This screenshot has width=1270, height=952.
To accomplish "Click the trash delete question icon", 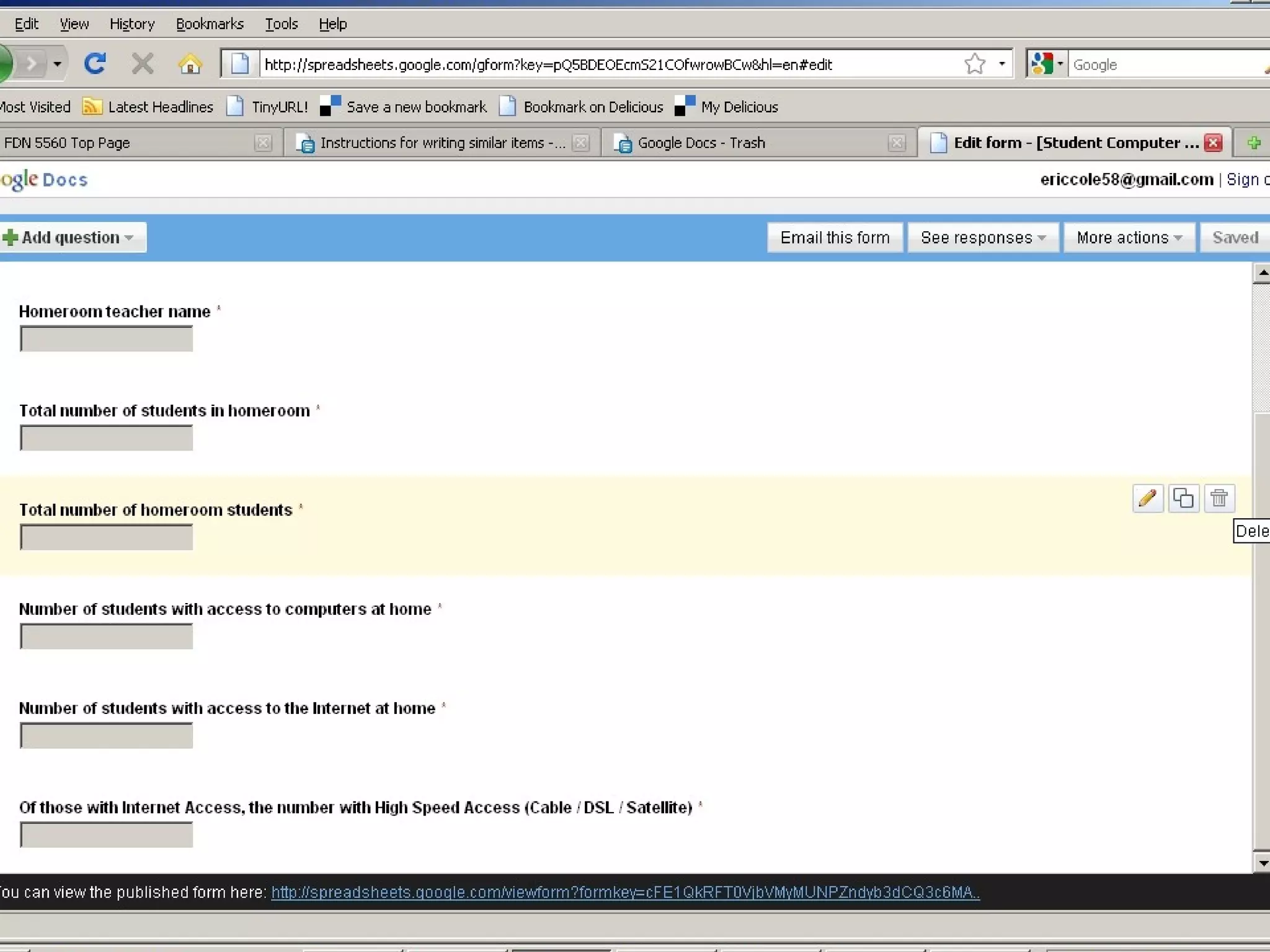I will coord(1219,498).
